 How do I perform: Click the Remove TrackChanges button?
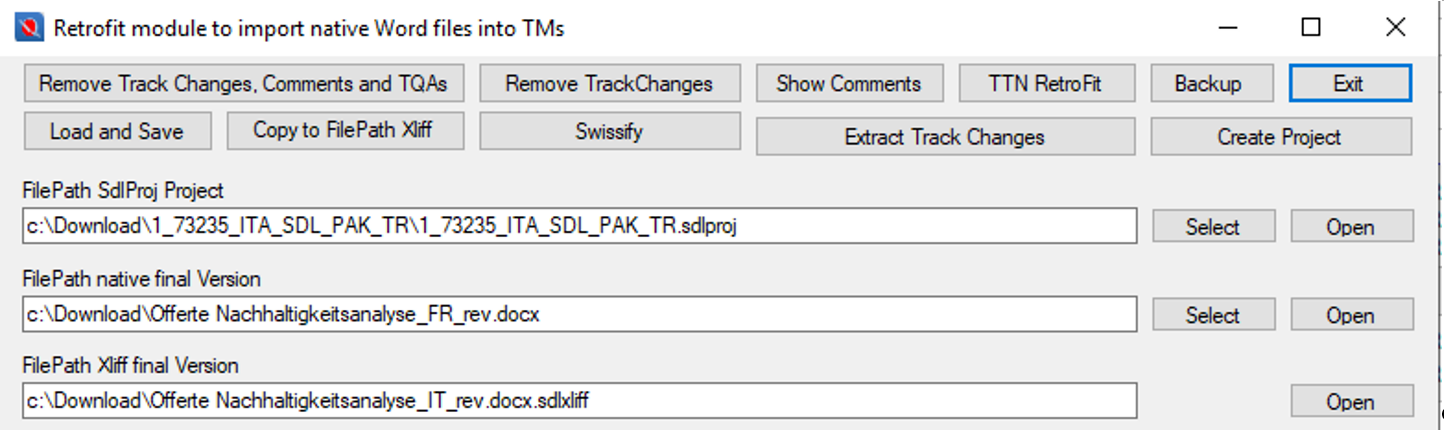click(609, 84)
